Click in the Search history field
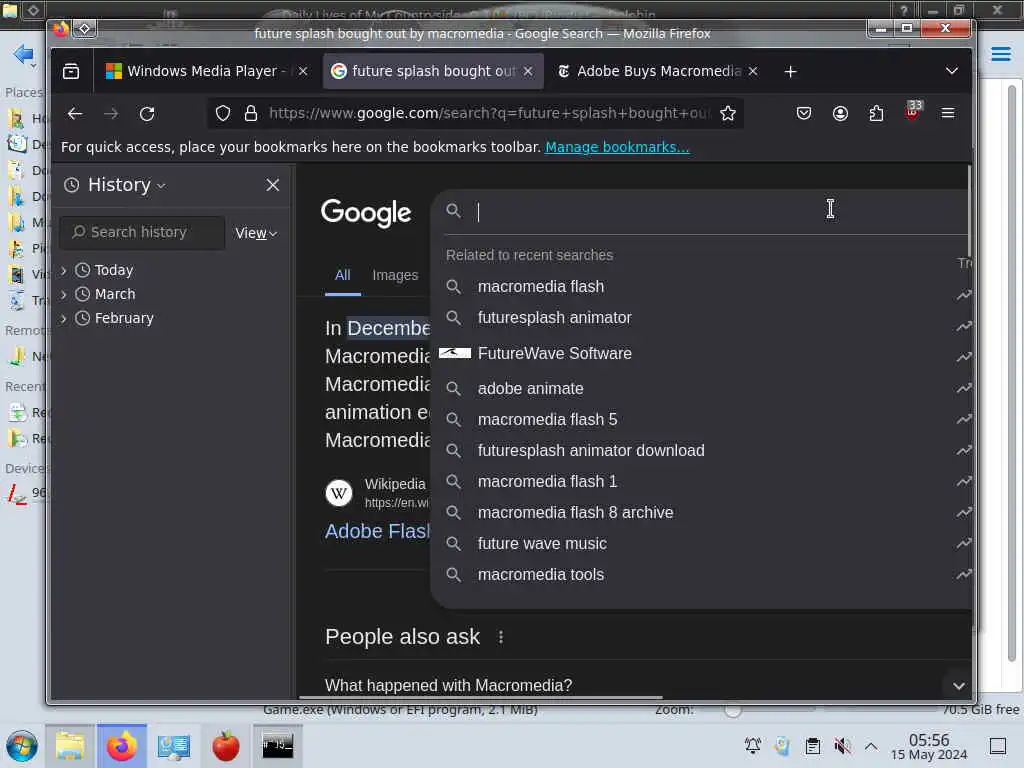Image resolution: width=1024 pixels, height=768 pixels. pyautogui.click(x=142, y=232)
